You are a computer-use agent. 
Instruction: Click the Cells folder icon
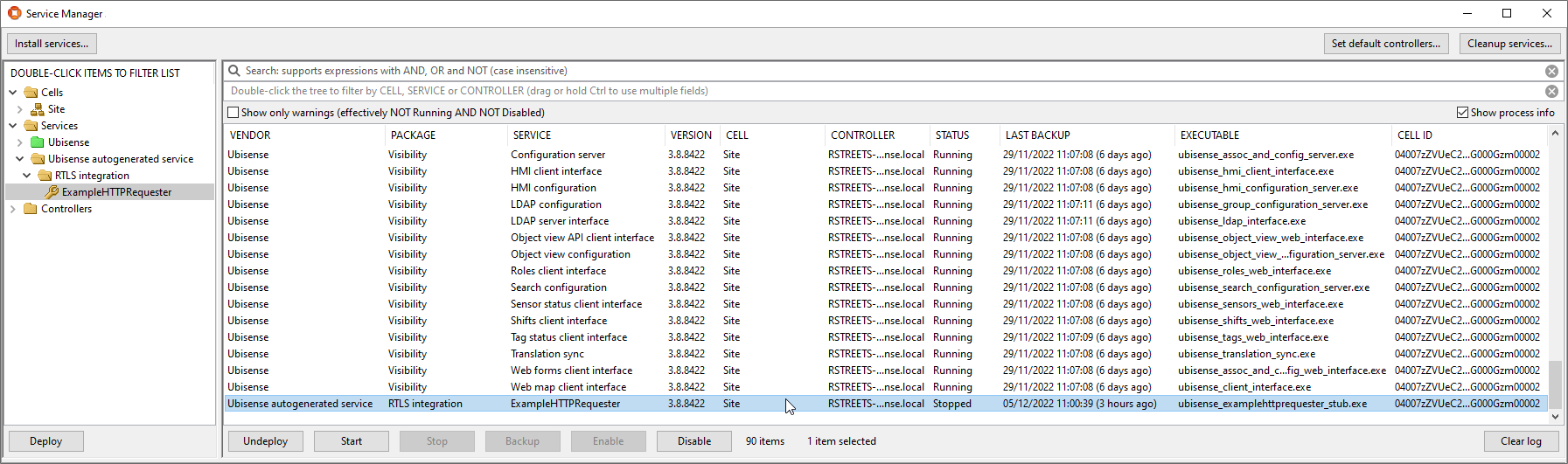click(31, 92)
